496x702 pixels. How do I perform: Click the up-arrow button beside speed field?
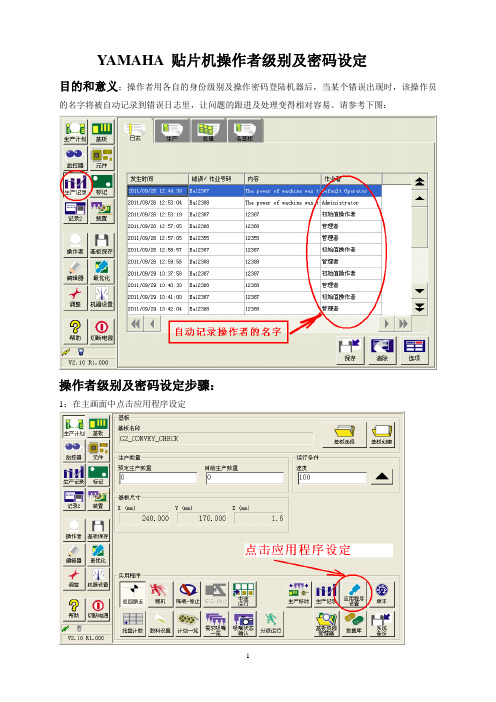click(x=382, y=476)
